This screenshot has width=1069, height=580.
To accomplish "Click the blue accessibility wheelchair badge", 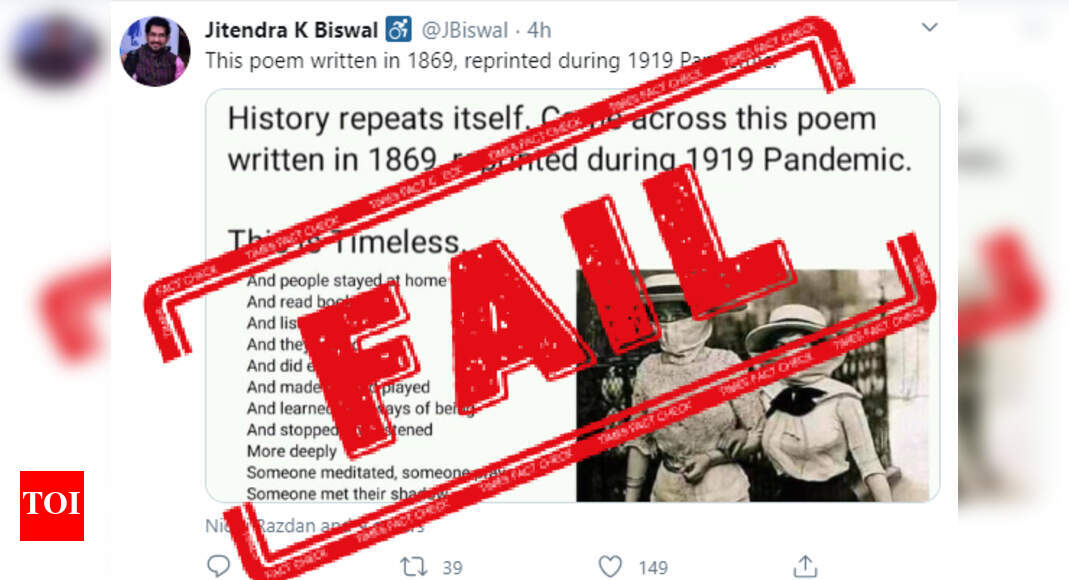I will [399, 29].
